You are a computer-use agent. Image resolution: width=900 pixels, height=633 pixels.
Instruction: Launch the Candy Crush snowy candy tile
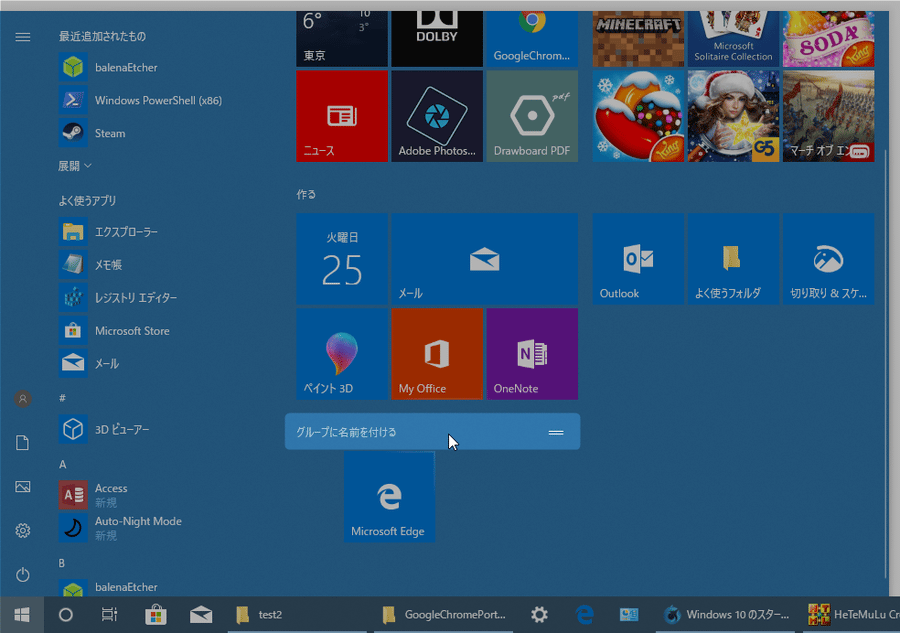(638, 116)
